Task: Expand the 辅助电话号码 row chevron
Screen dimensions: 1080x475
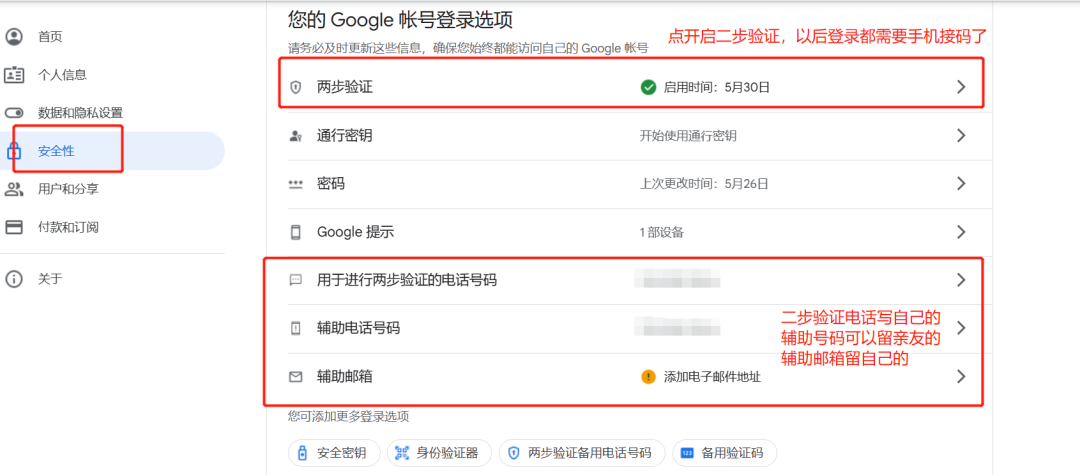Action: pos(962,328)
